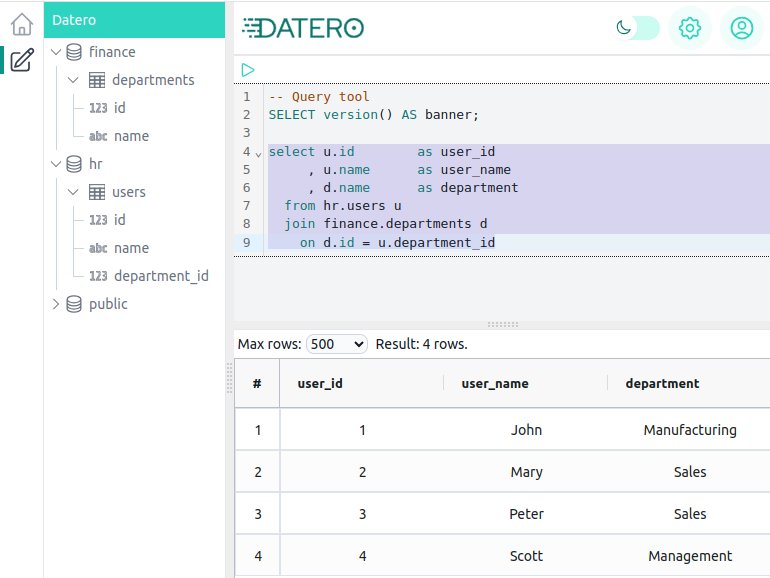
Task: Open the Home page icon
Action: click(x=22, y=24)
